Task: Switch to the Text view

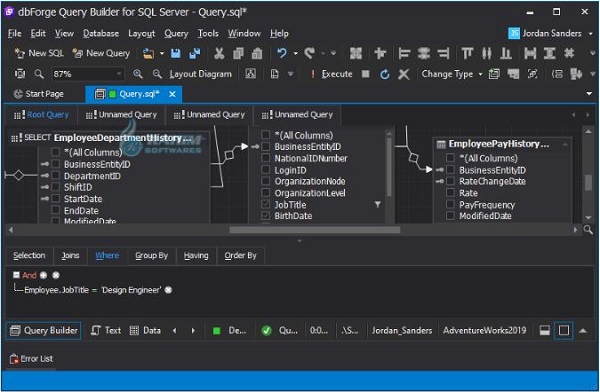Action: 106,330
